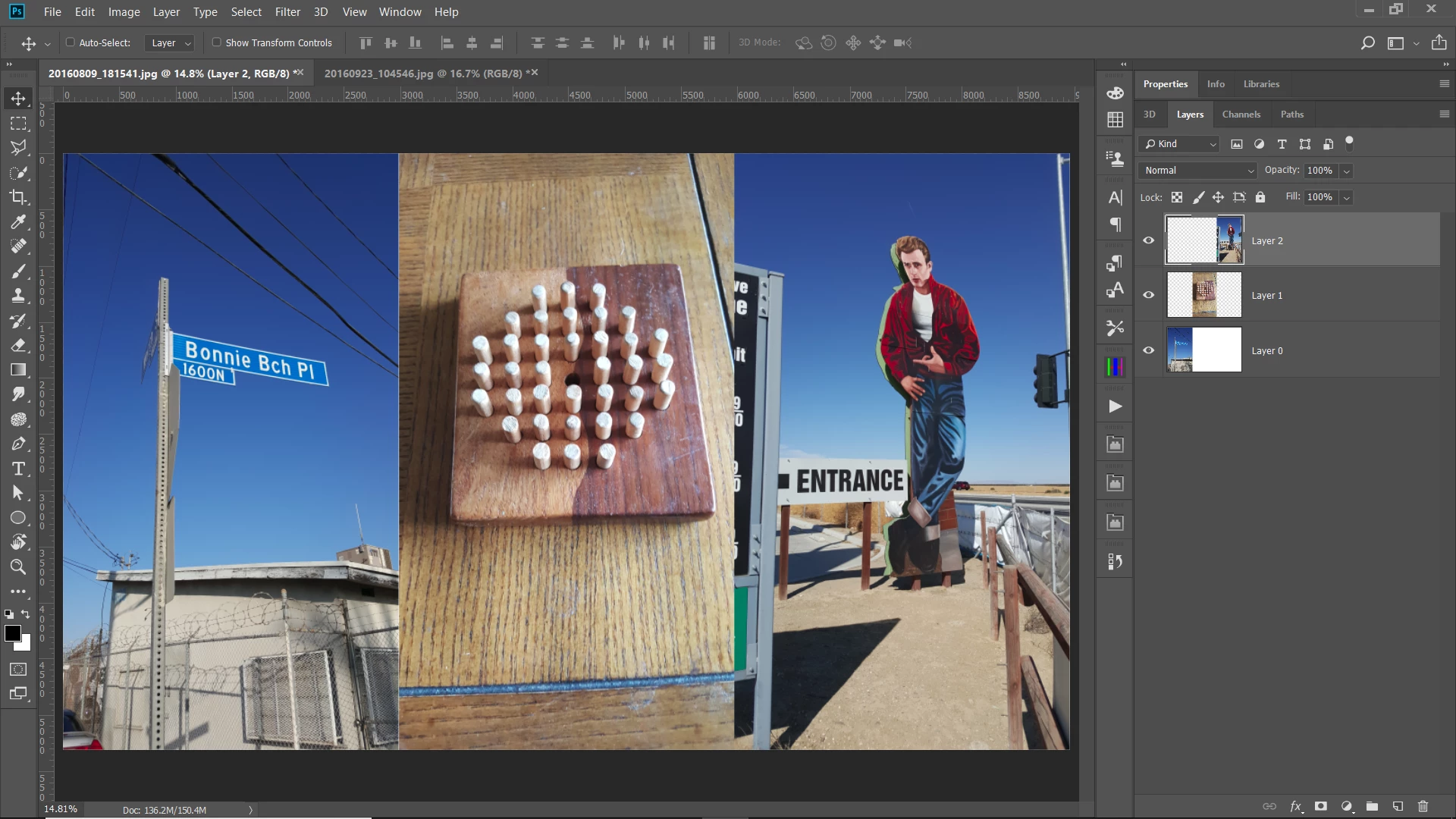Open the Filter menu

tap(287, 12)
